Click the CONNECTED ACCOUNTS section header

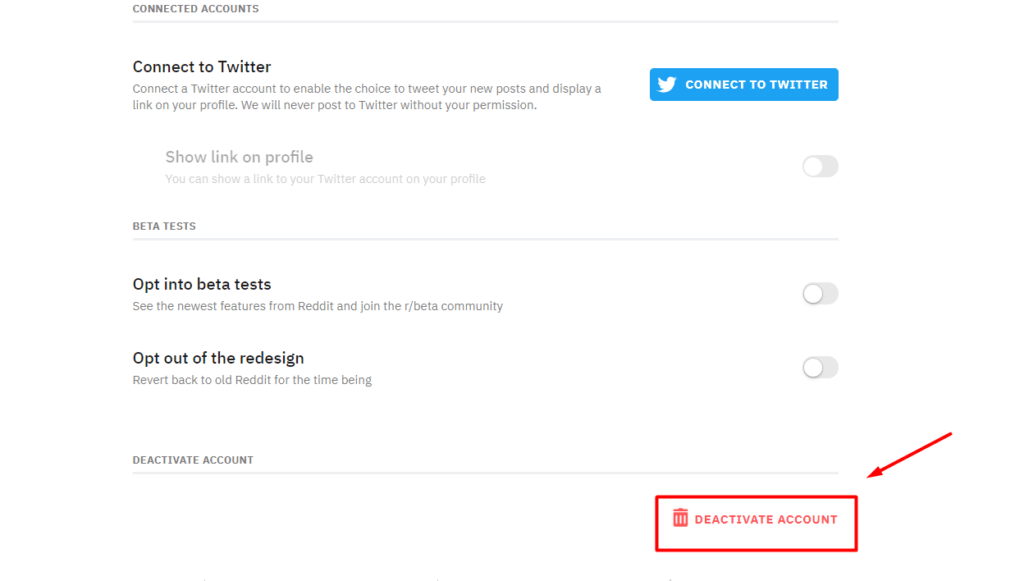pos(195,8)
